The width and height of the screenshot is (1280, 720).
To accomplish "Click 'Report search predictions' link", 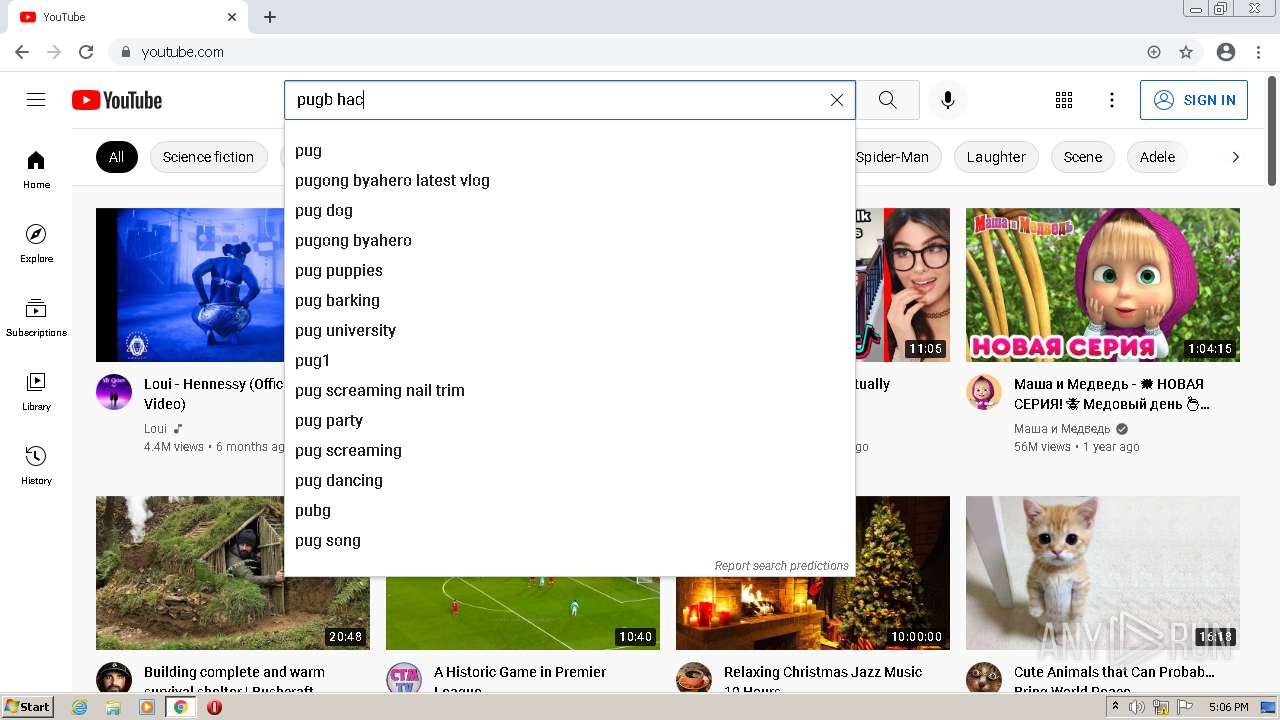I will click(781, 566).
